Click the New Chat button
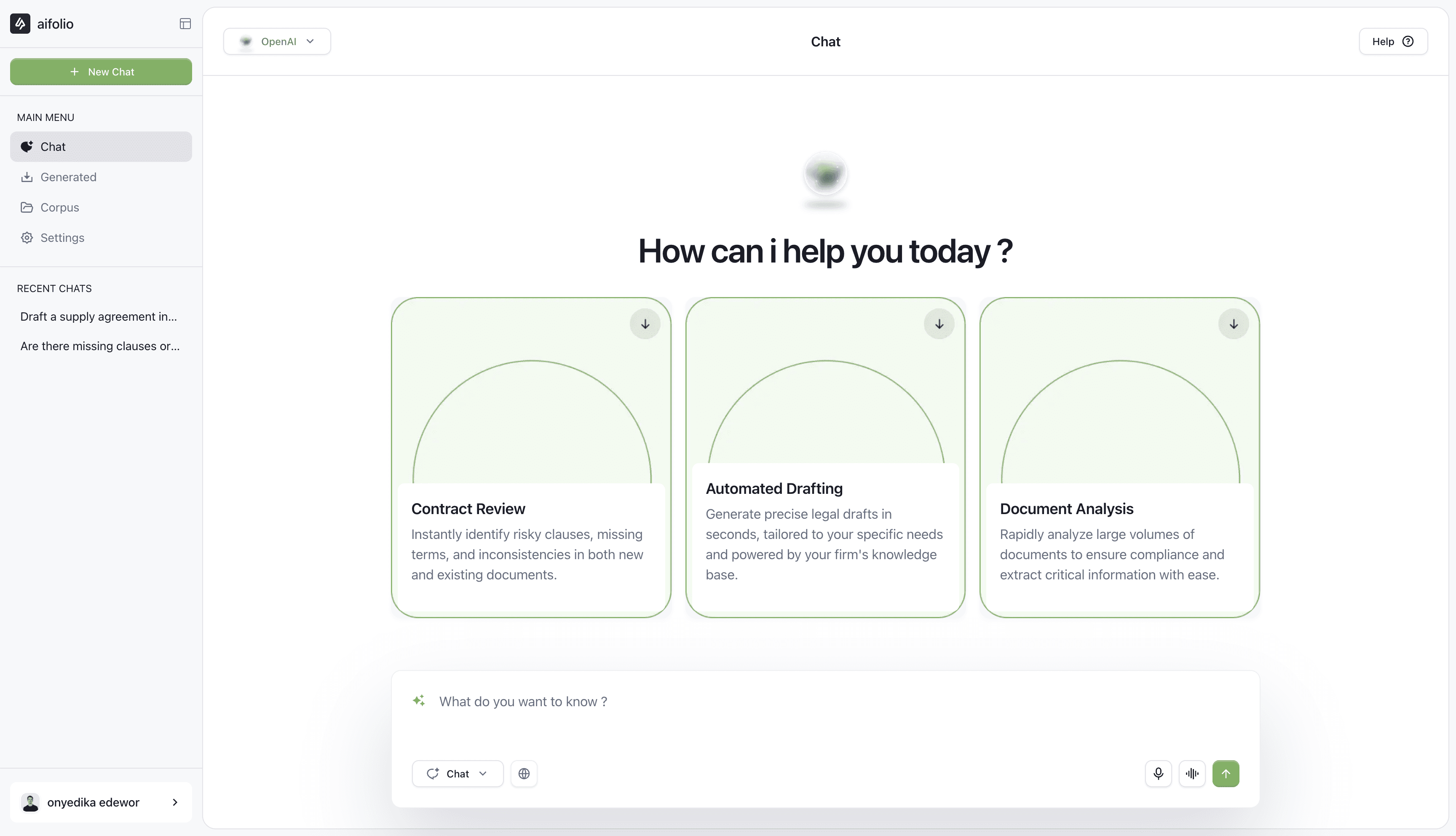1456x836 pixels. 101,71
